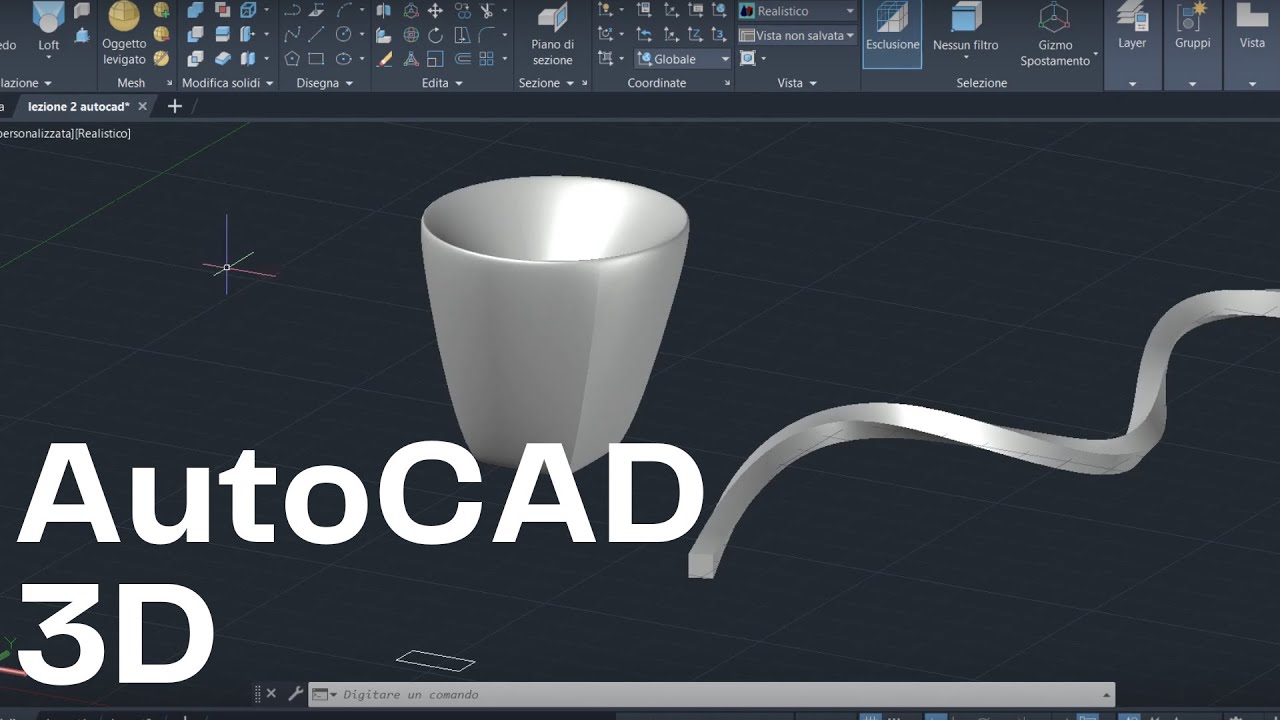1280x720 pixels.
Task: Click the mesh refine icon
Action: 161,59
